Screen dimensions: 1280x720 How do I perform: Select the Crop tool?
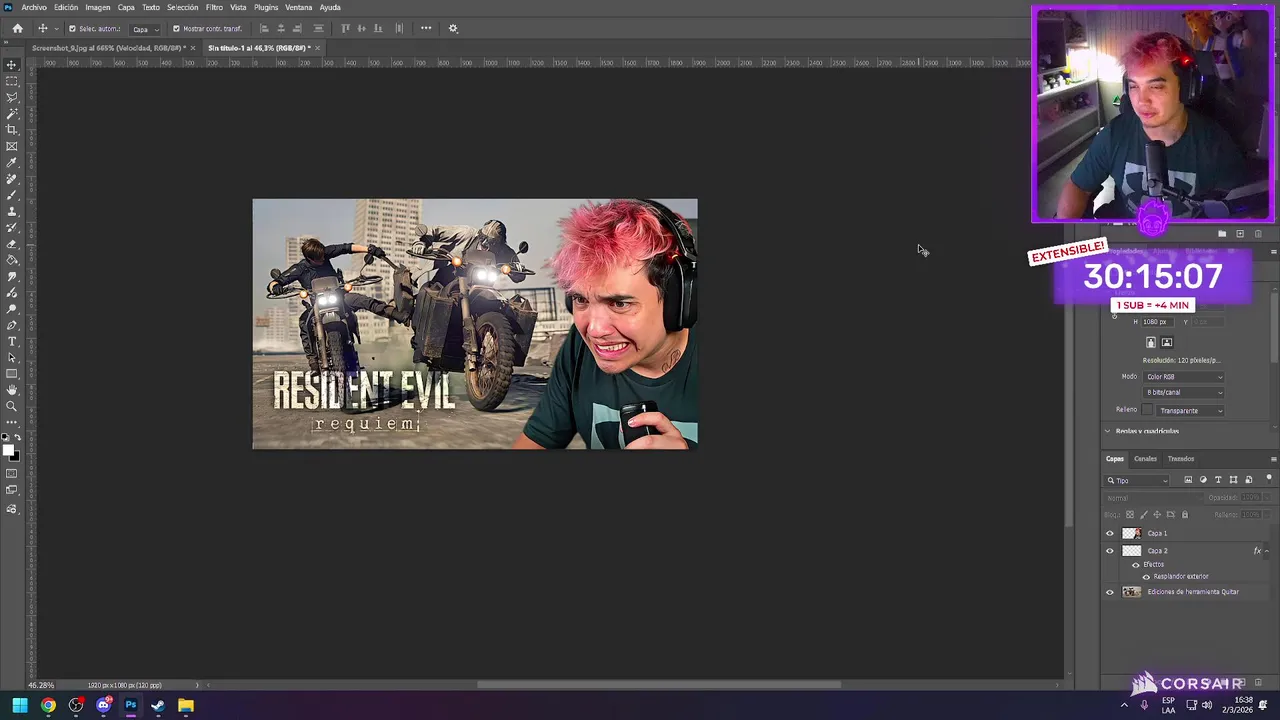point(12,129)
